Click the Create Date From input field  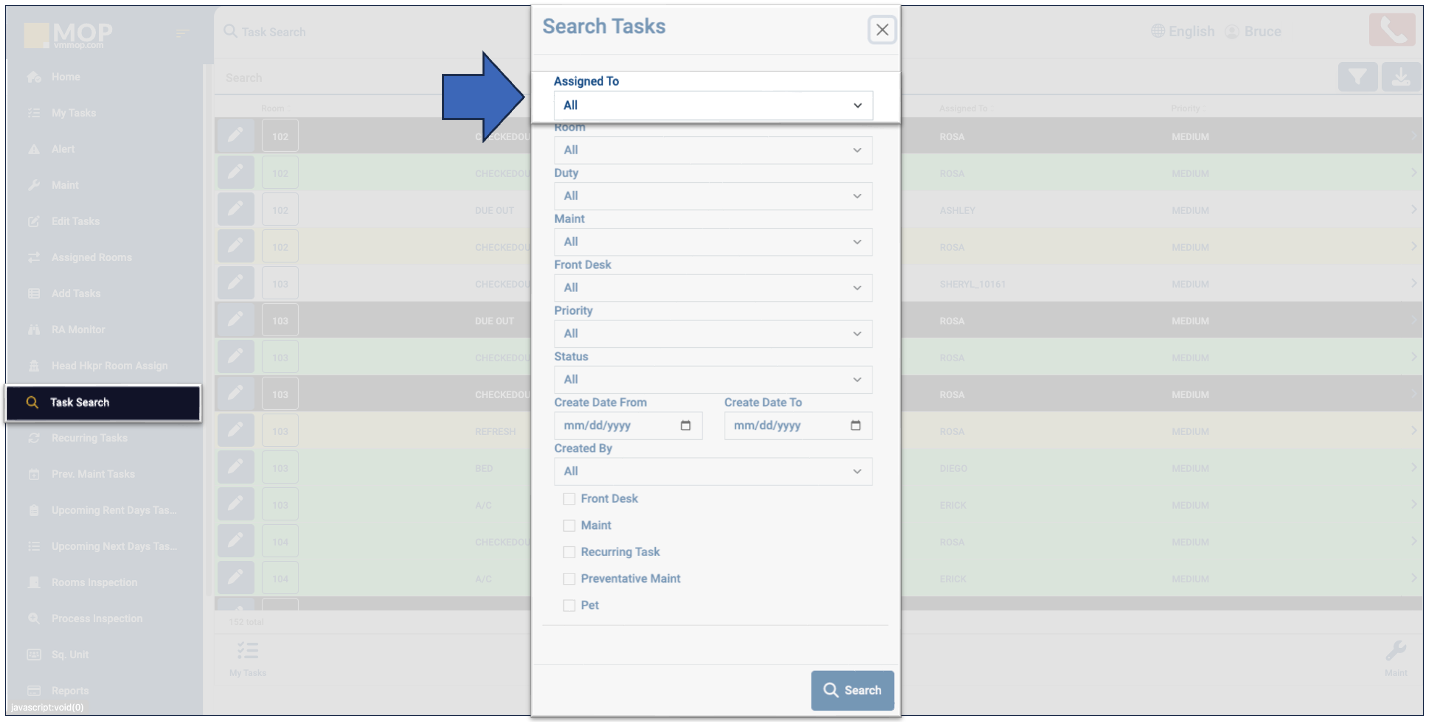[x=615, y=425]
